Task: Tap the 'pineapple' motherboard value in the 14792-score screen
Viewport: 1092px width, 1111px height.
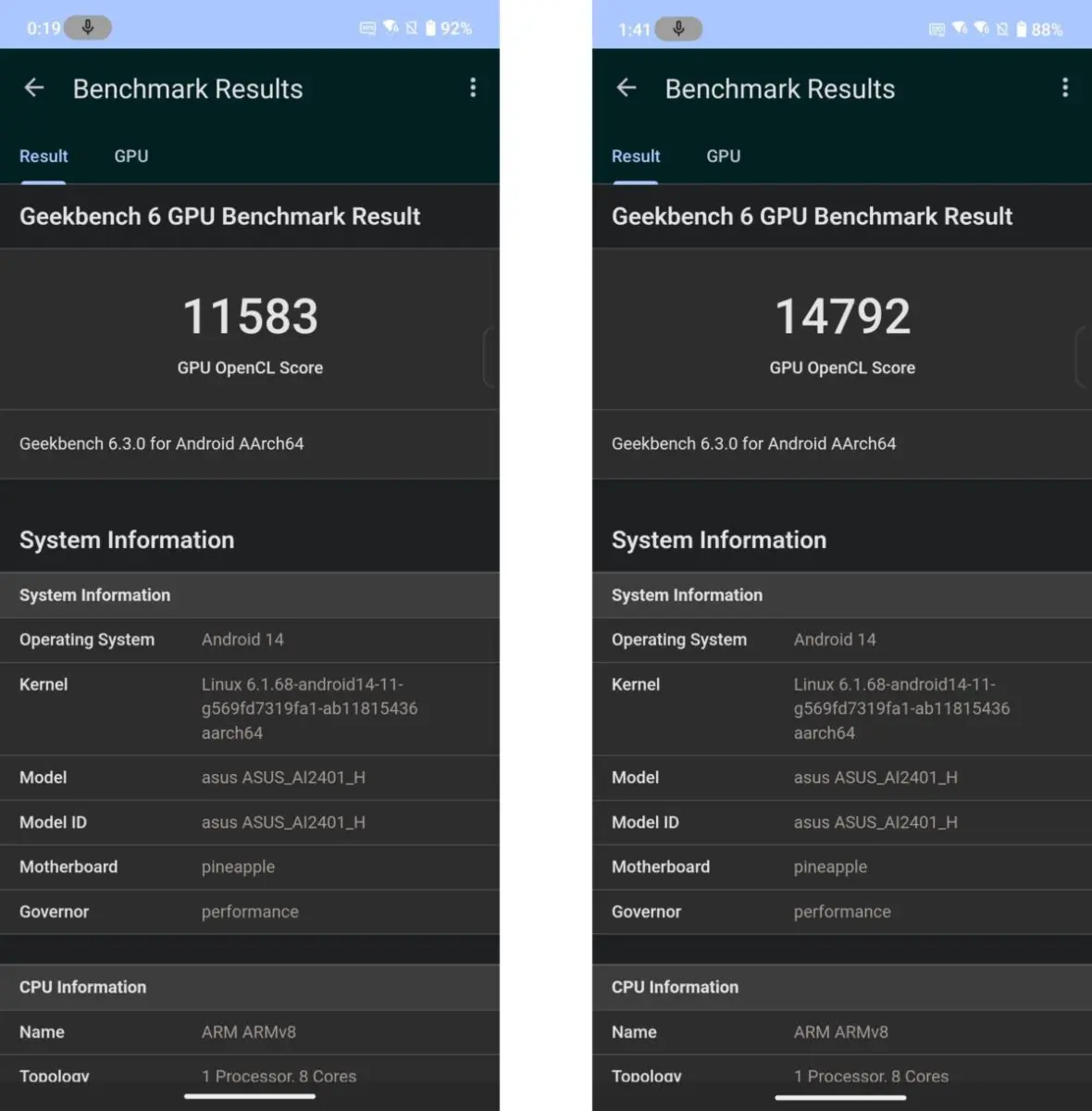Action: click(830, 868)
